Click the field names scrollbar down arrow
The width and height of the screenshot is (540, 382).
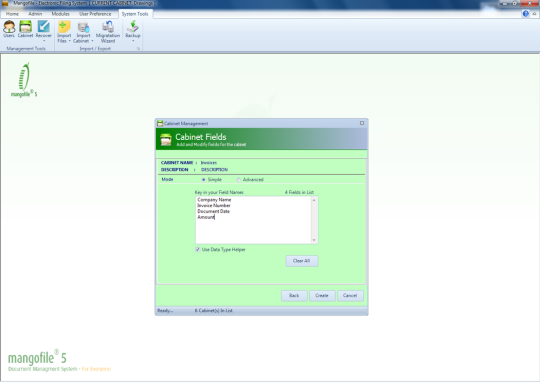click(314, 240)
